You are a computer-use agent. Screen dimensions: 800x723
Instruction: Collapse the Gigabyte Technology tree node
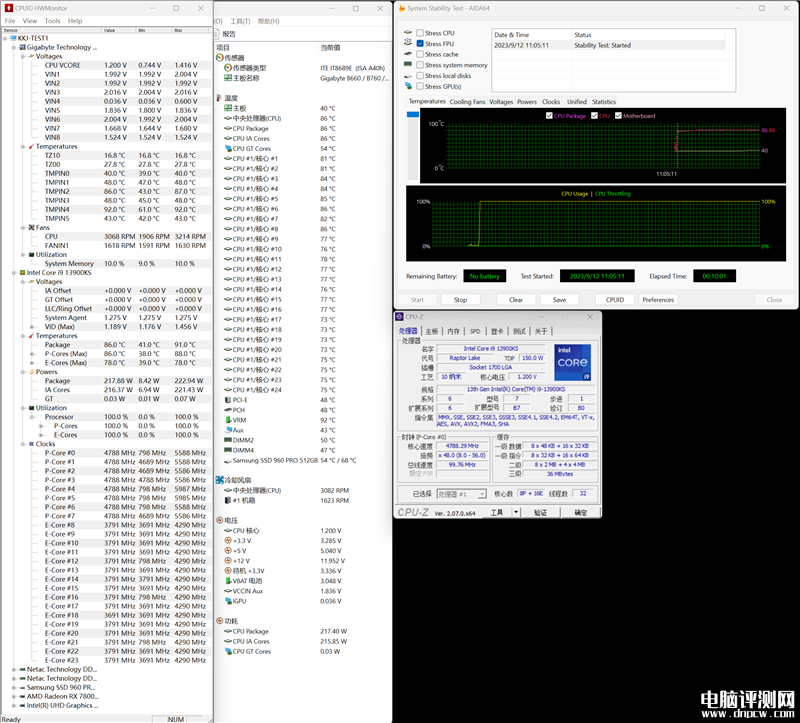click(14, 47)
